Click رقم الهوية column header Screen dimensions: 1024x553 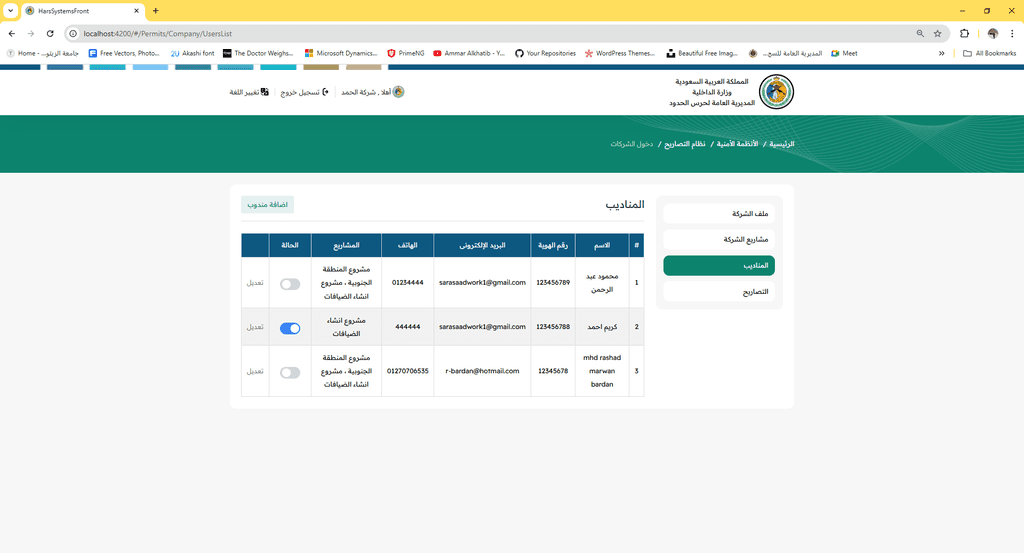[553, 245]
